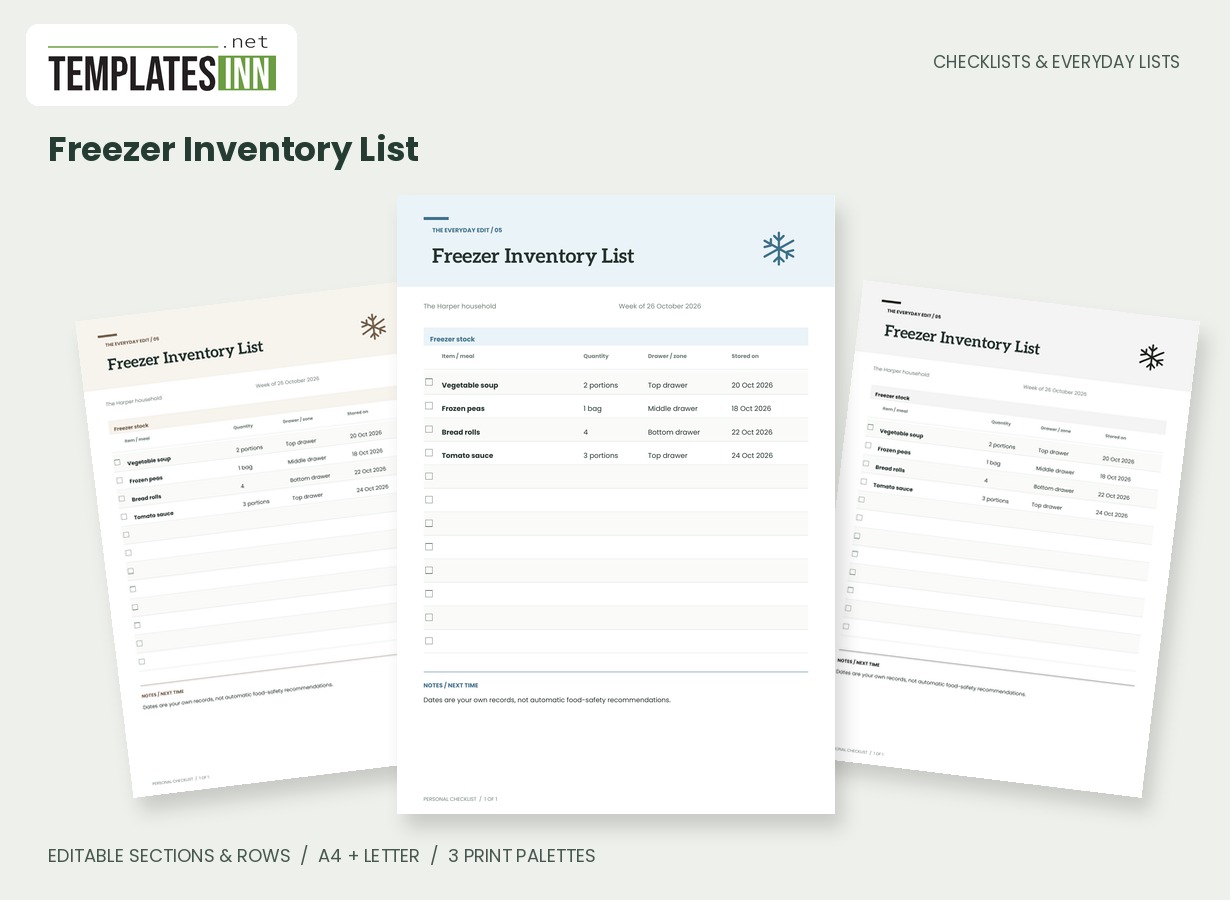Screen dimensions: 1230x900
Task: Click the brown snowflake icon on left page
Action: [x=373, y=326]
